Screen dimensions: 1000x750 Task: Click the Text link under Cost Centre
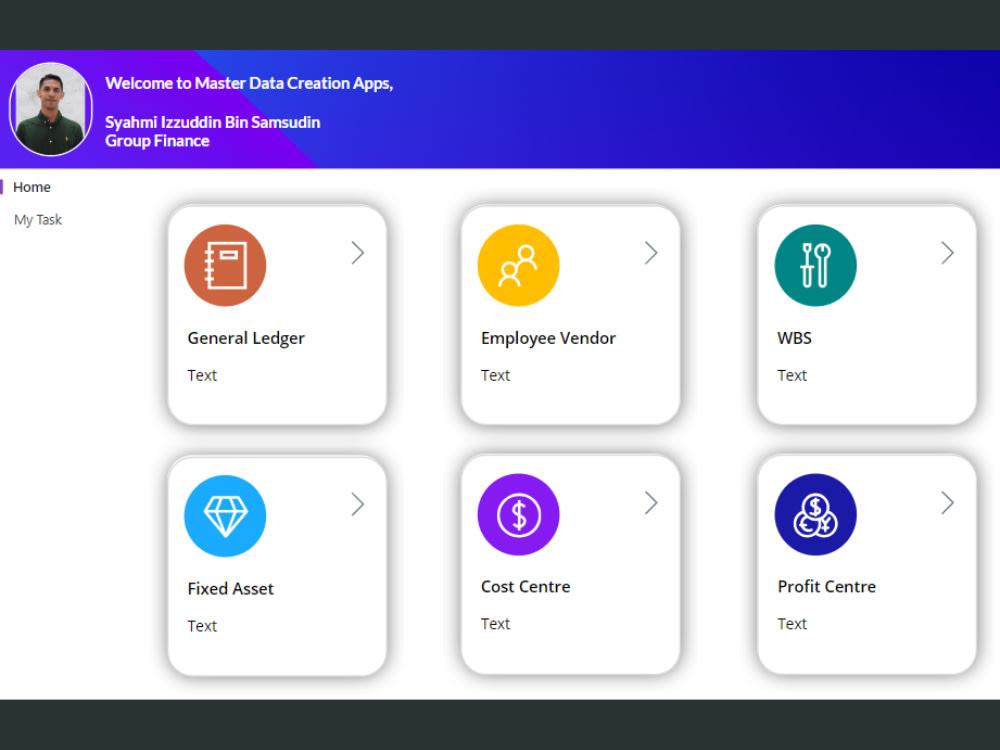coord(495,623)
